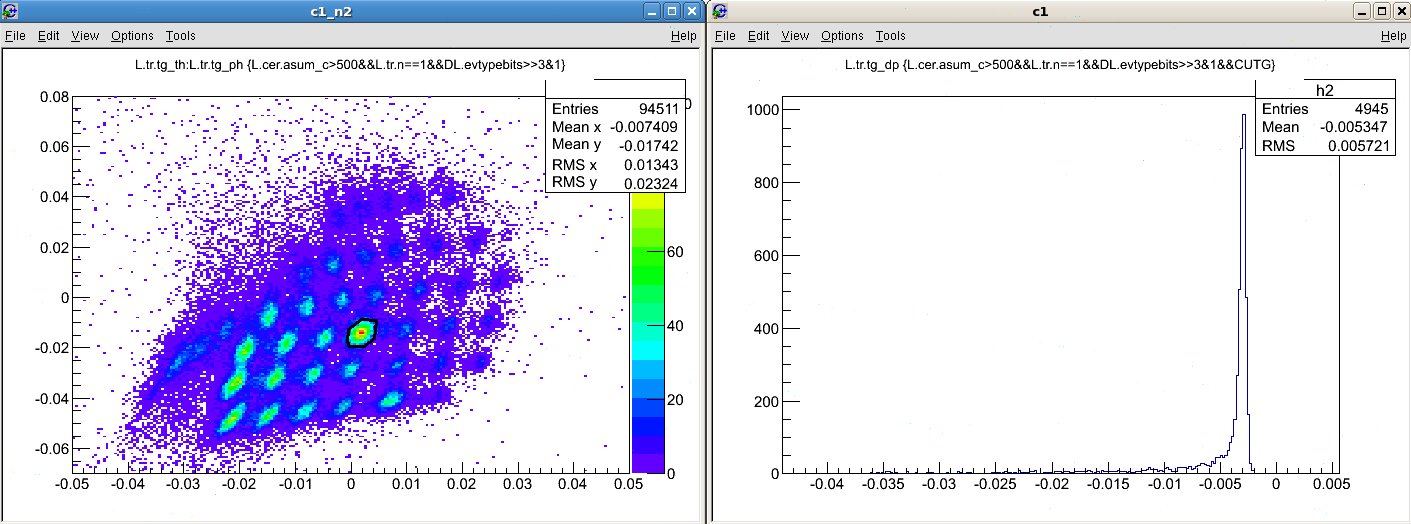1411x524 pixels.
Task: Click the h2 stats box title
Action: (x=1325, y=90)
